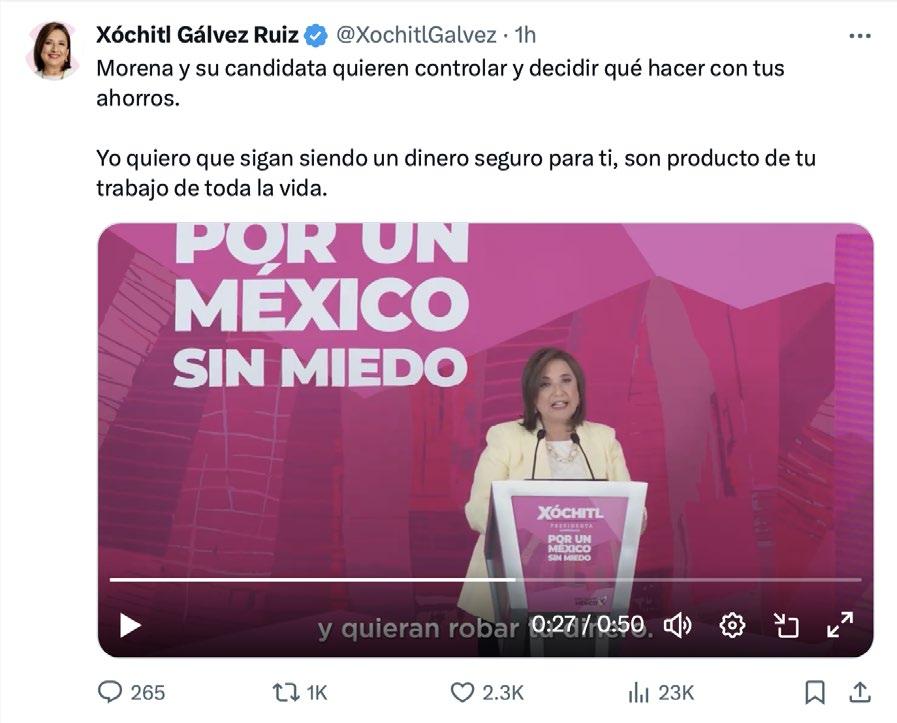Viewport: 897px width, 723px height.
Task: Open picture-in-picture mode for the video
Action: 786,625
